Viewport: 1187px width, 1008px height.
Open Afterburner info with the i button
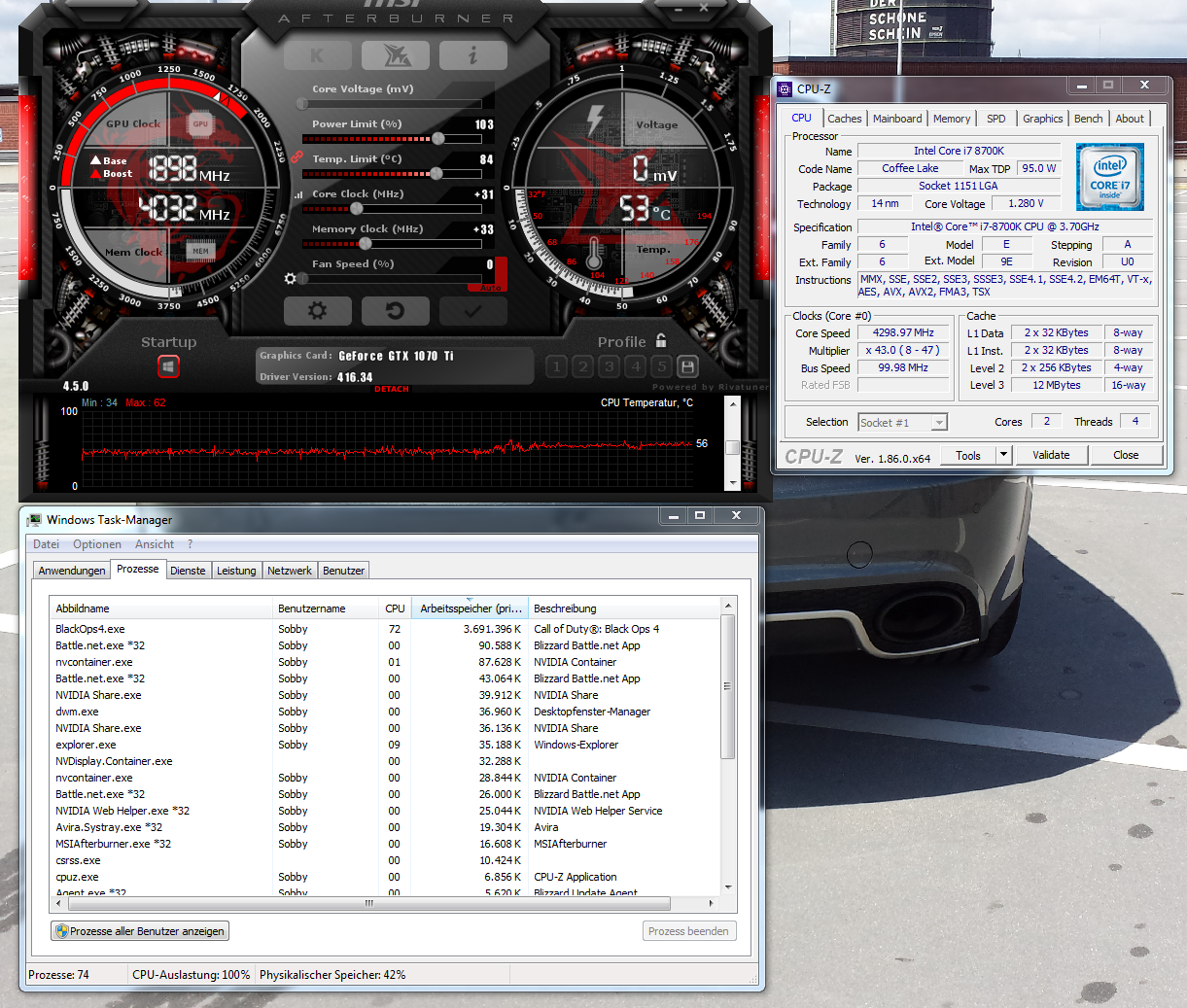pyautogui.click(x=473, y=55)
